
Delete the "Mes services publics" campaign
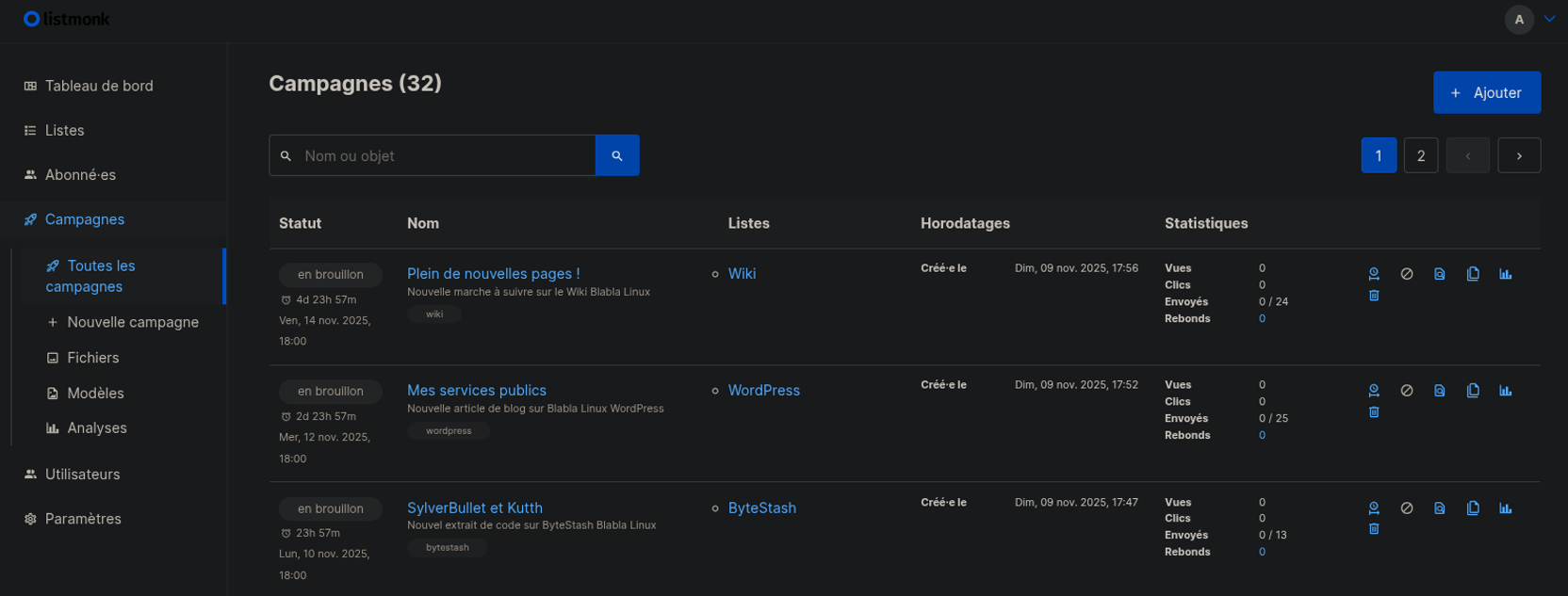[x=1374, y=412]
